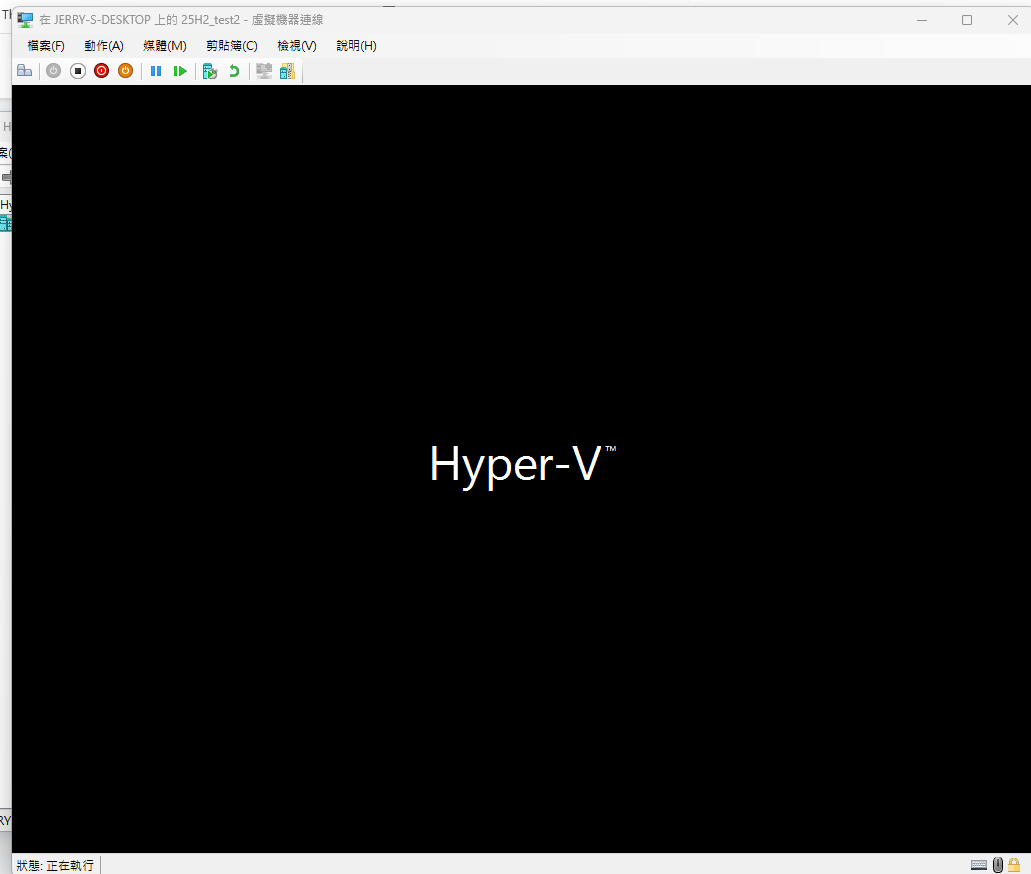This screenshot has height=874, width=1031.
Task: Send Ctrl+Alt+Delete using the keys toolbar icon
Action: tap(24, 70)
